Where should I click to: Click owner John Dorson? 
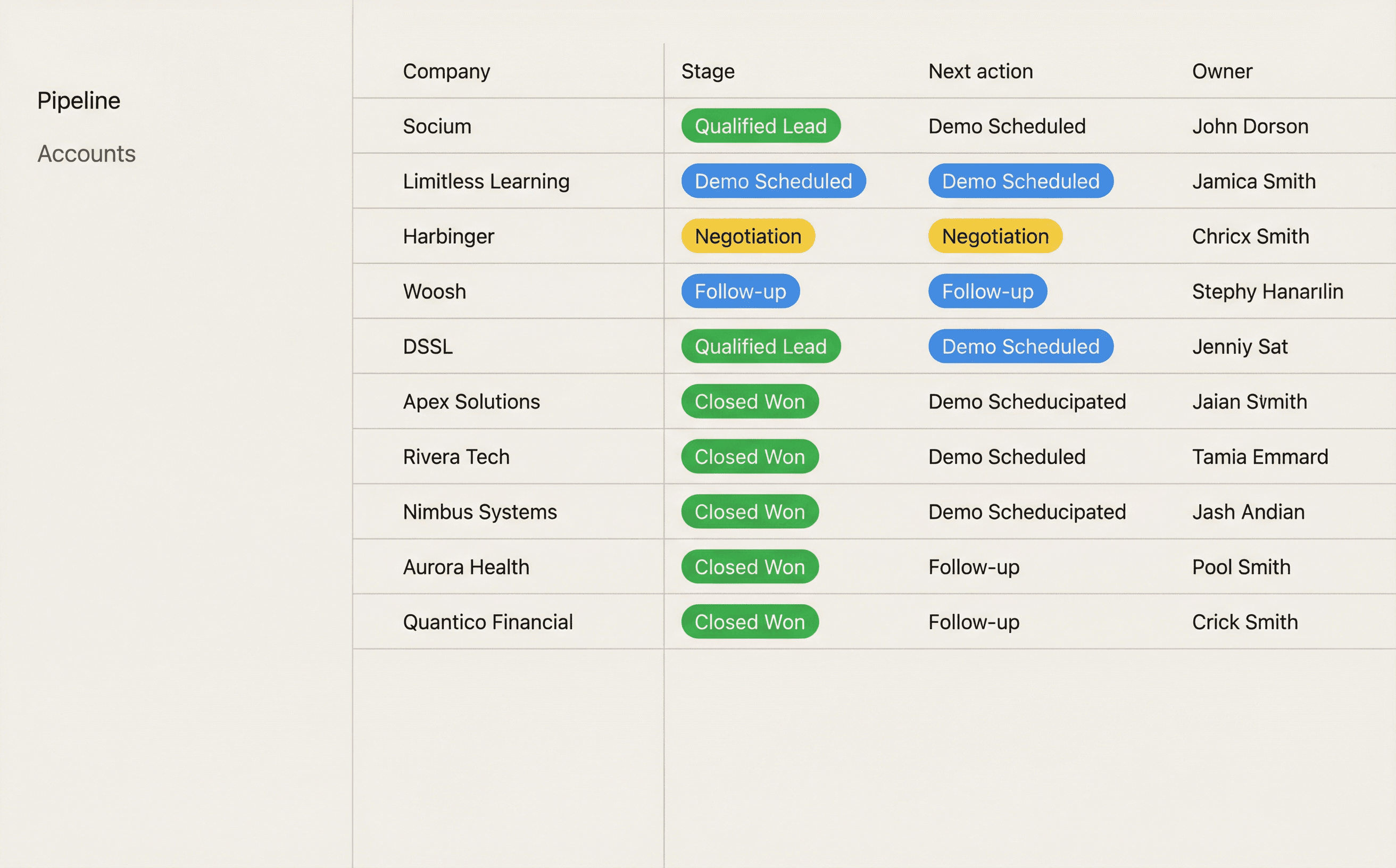[x=1251, y=126]
